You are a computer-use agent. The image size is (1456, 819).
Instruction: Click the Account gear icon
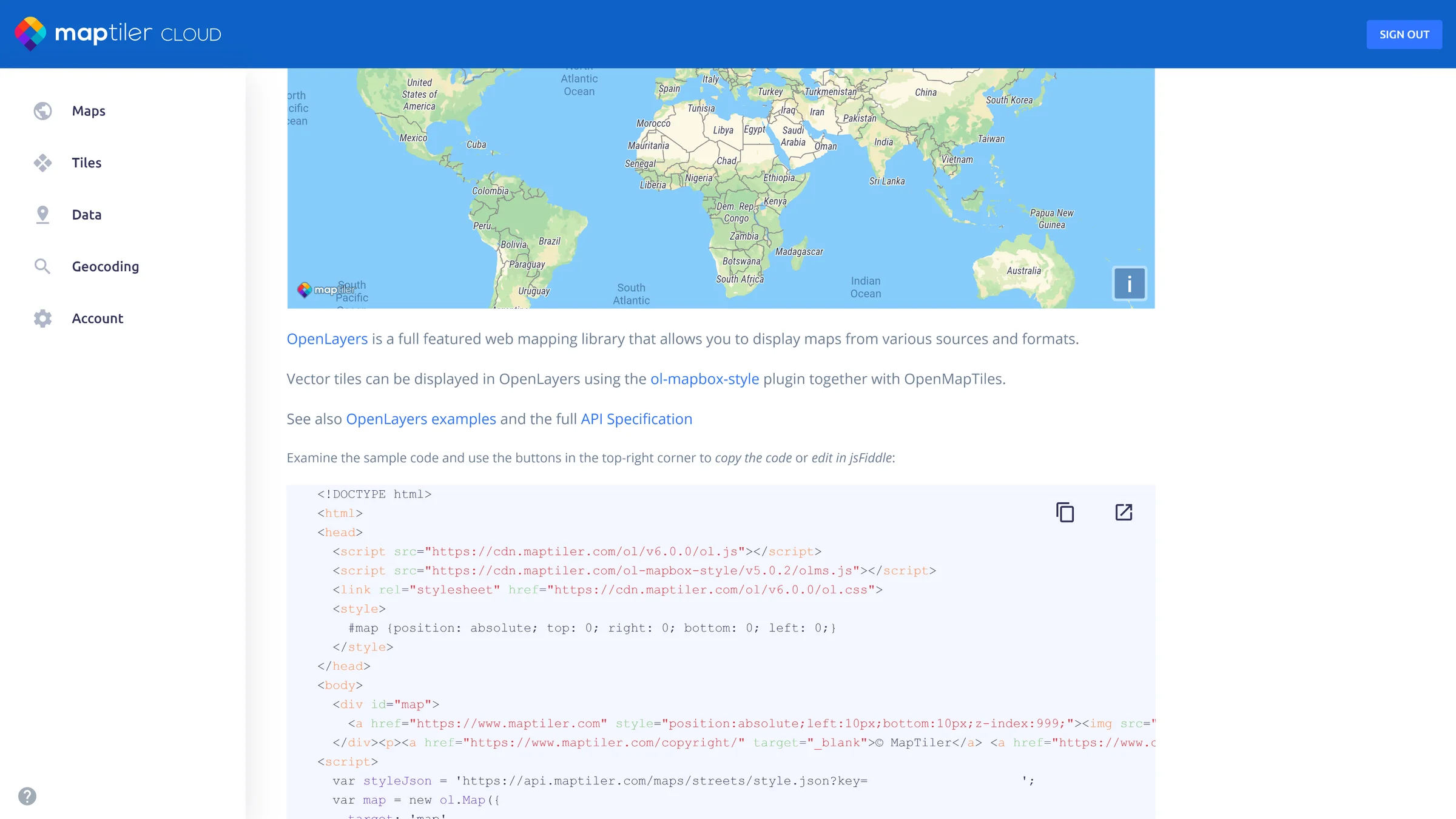point(42,318)
